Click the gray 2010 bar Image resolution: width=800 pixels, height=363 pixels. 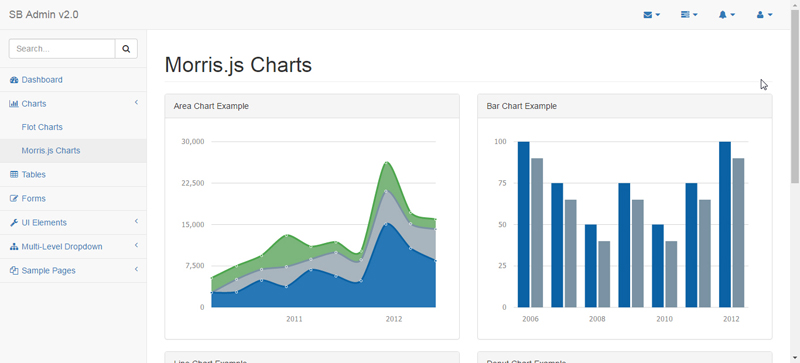671,274
